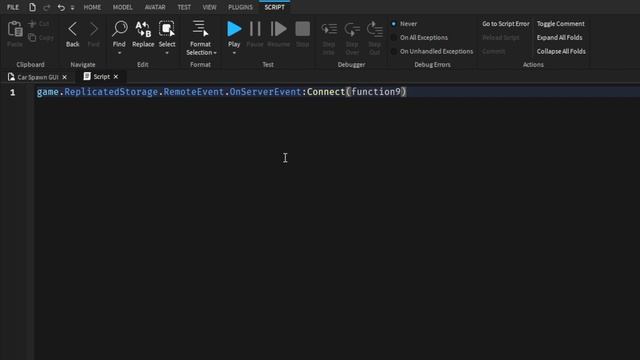Switch to the SCRIPT ribbon tab
The image size is (640, 360).
(x=274, y=7)
